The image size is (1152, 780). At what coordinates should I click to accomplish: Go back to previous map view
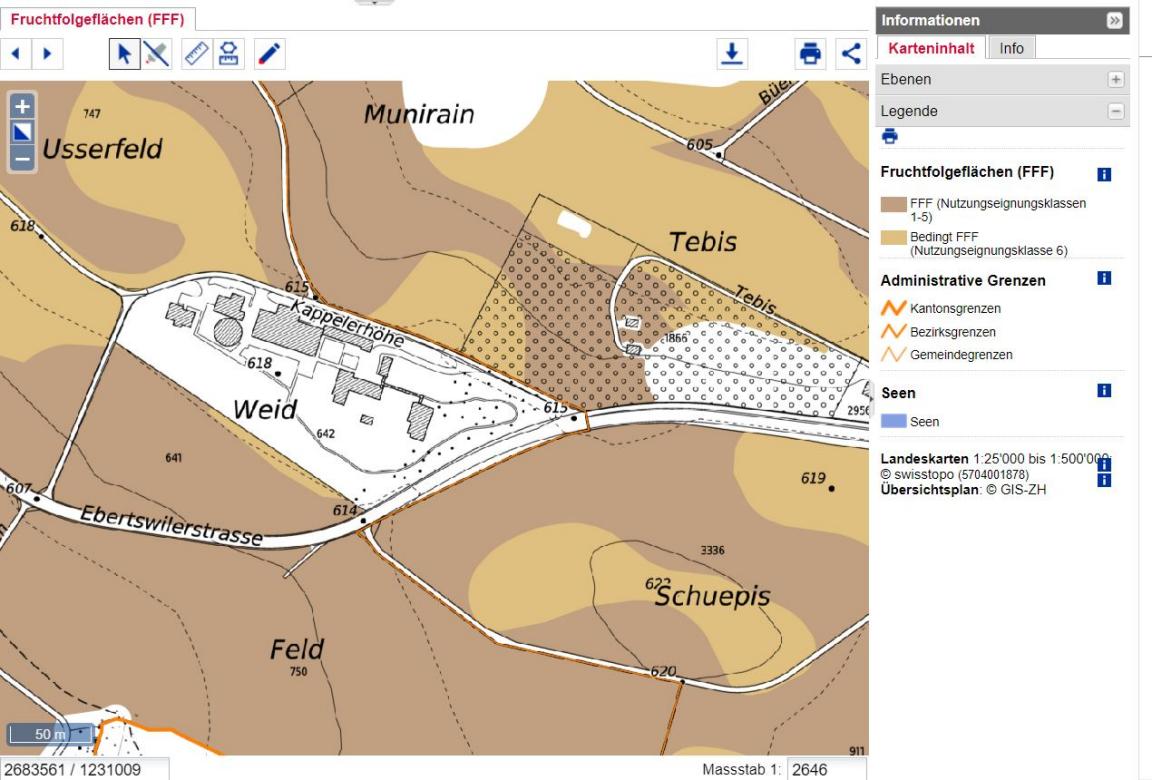16,54
